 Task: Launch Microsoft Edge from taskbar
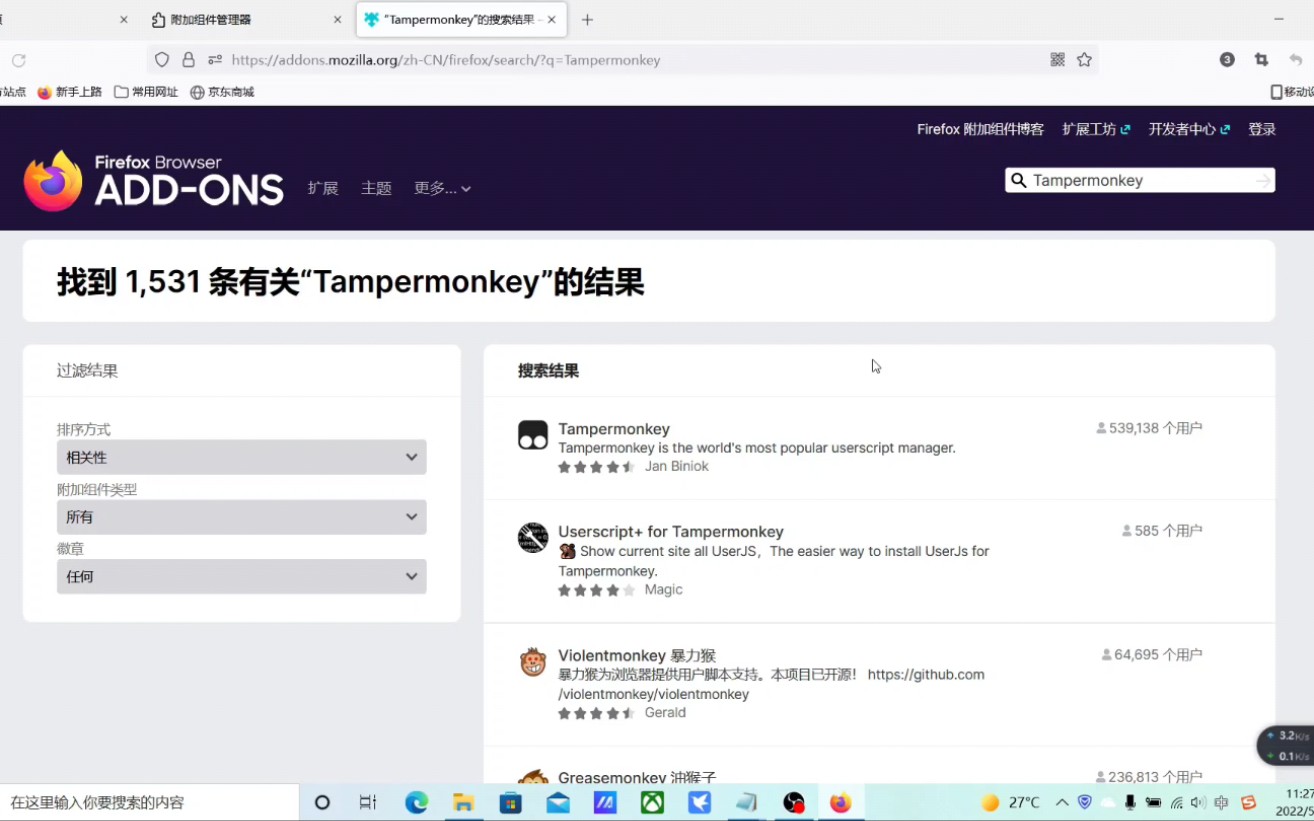click(x=416, y=802)
